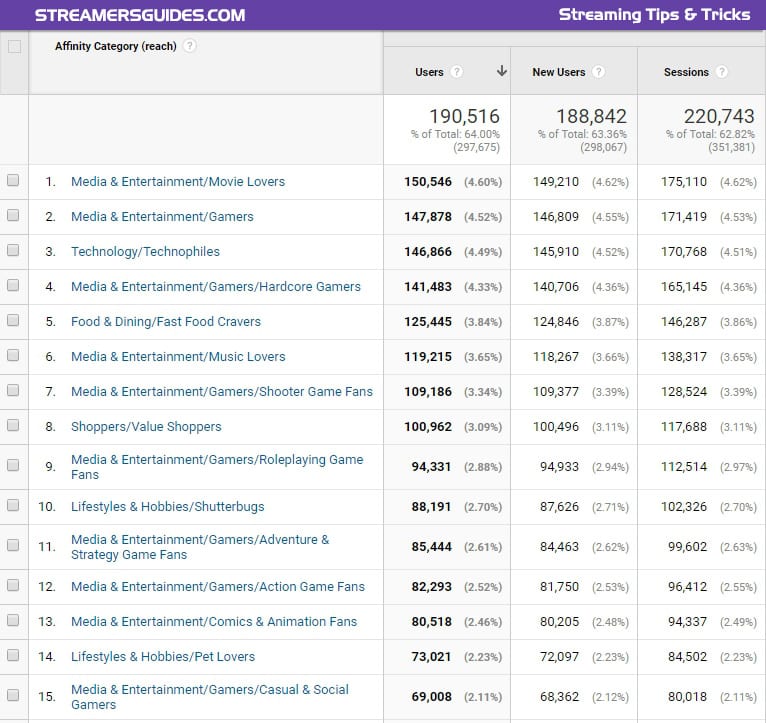Image resolution: width=766 pixels, height=723 pixels.
Task: Check the Music Lovers row checkbox
Action: click(x=13, y=355)
